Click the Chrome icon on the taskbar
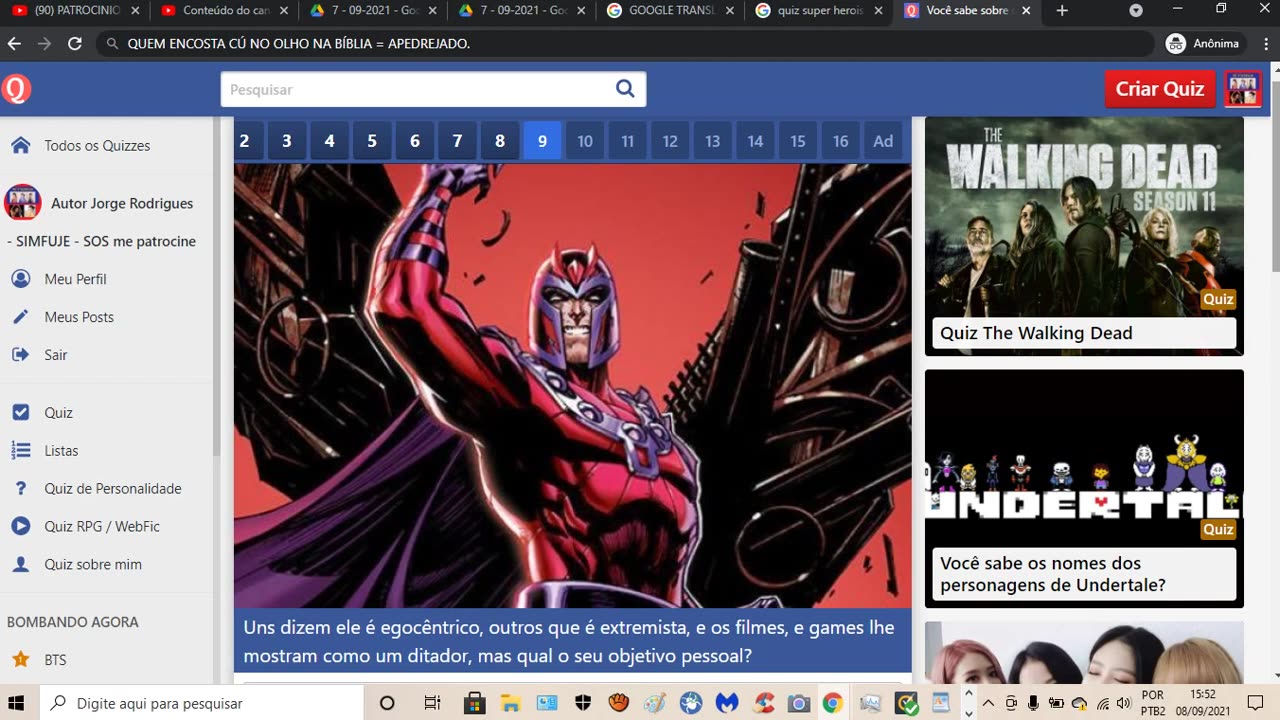Image resolution: width=1280 pixels, height=720 pixels. coord(833,703)
